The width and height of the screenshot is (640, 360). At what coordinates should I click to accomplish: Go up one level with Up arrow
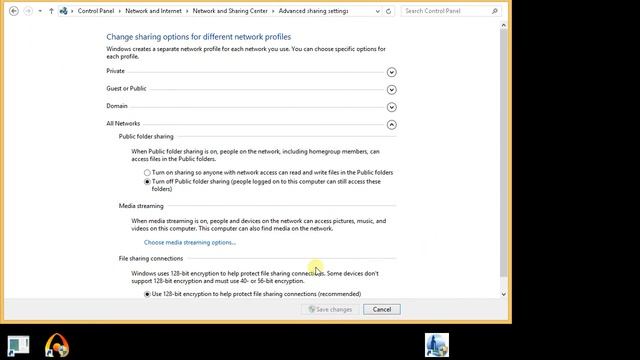pos(51,11)
